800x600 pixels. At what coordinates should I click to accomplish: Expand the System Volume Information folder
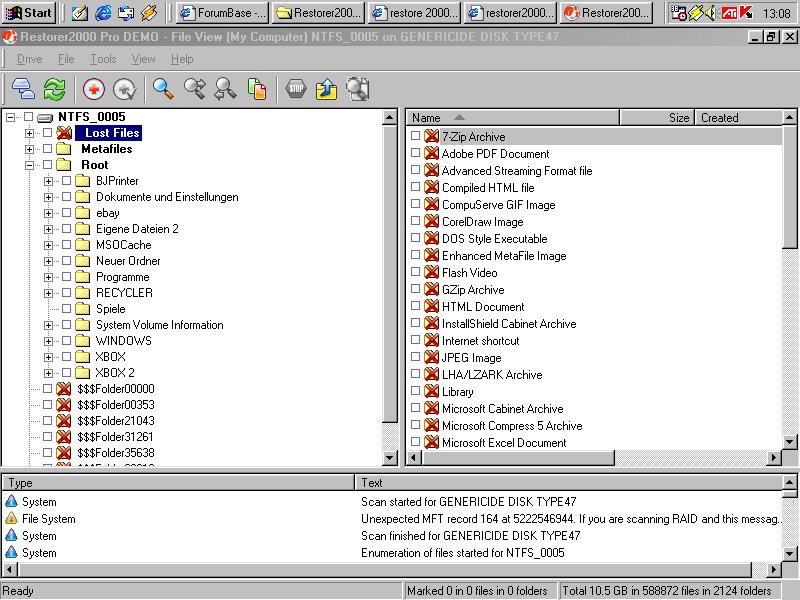point(48,325)
